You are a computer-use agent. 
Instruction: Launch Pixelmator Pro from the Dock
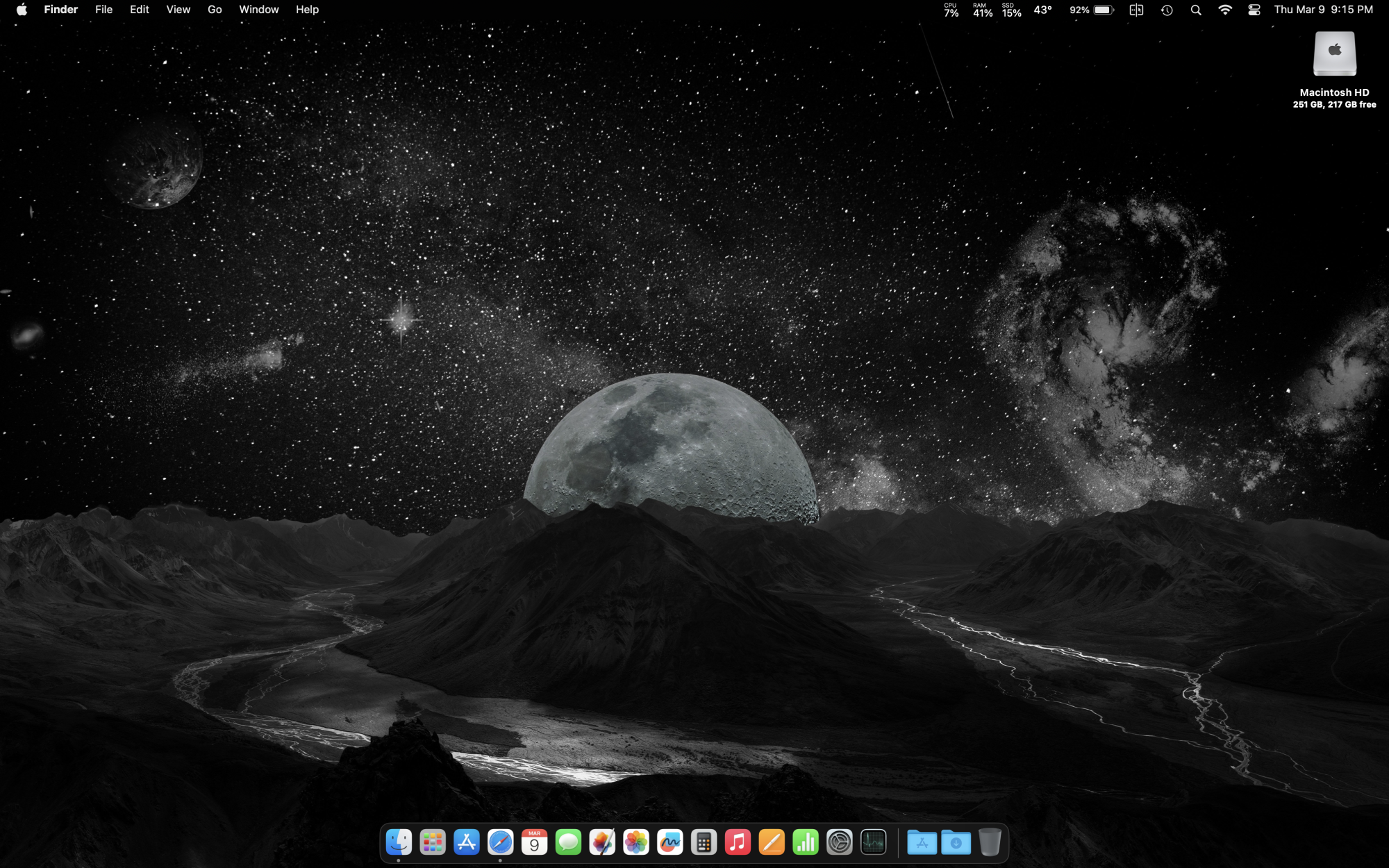(602, 842)
